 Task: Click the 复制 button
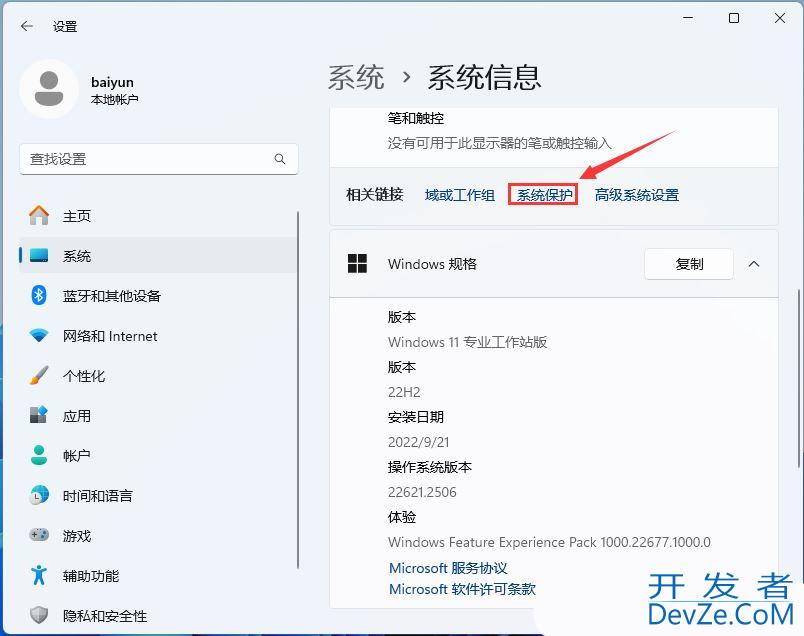pyautogui.click(x=689, y=264)
